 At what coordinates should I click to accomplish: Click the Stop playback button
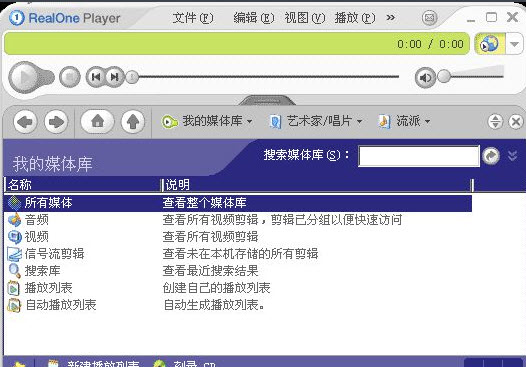pyautogui.click(x=70, y=77)
